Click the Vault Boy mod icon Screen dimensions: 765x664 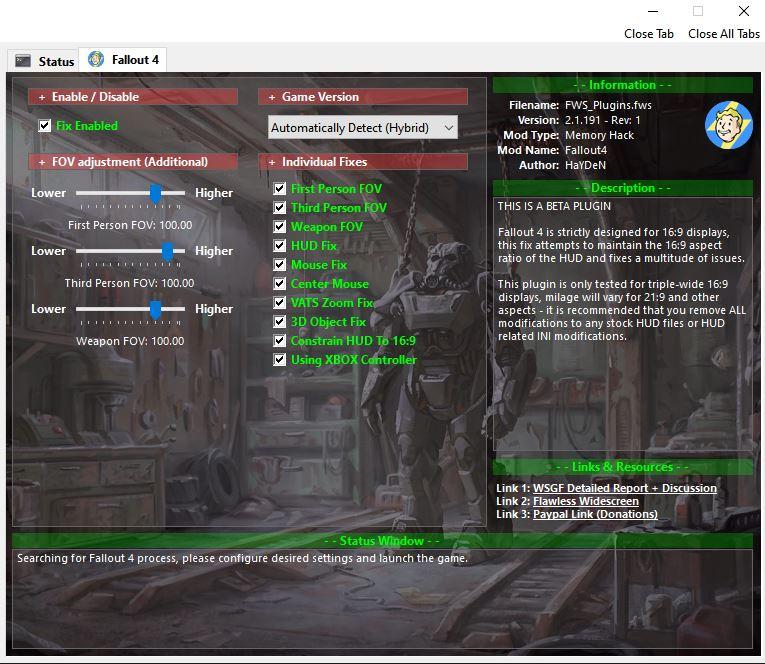(729, 125)
